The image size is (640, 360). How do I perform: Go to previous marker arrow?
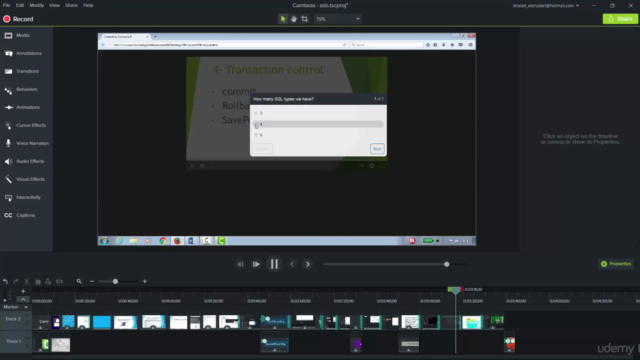point(292,264)
